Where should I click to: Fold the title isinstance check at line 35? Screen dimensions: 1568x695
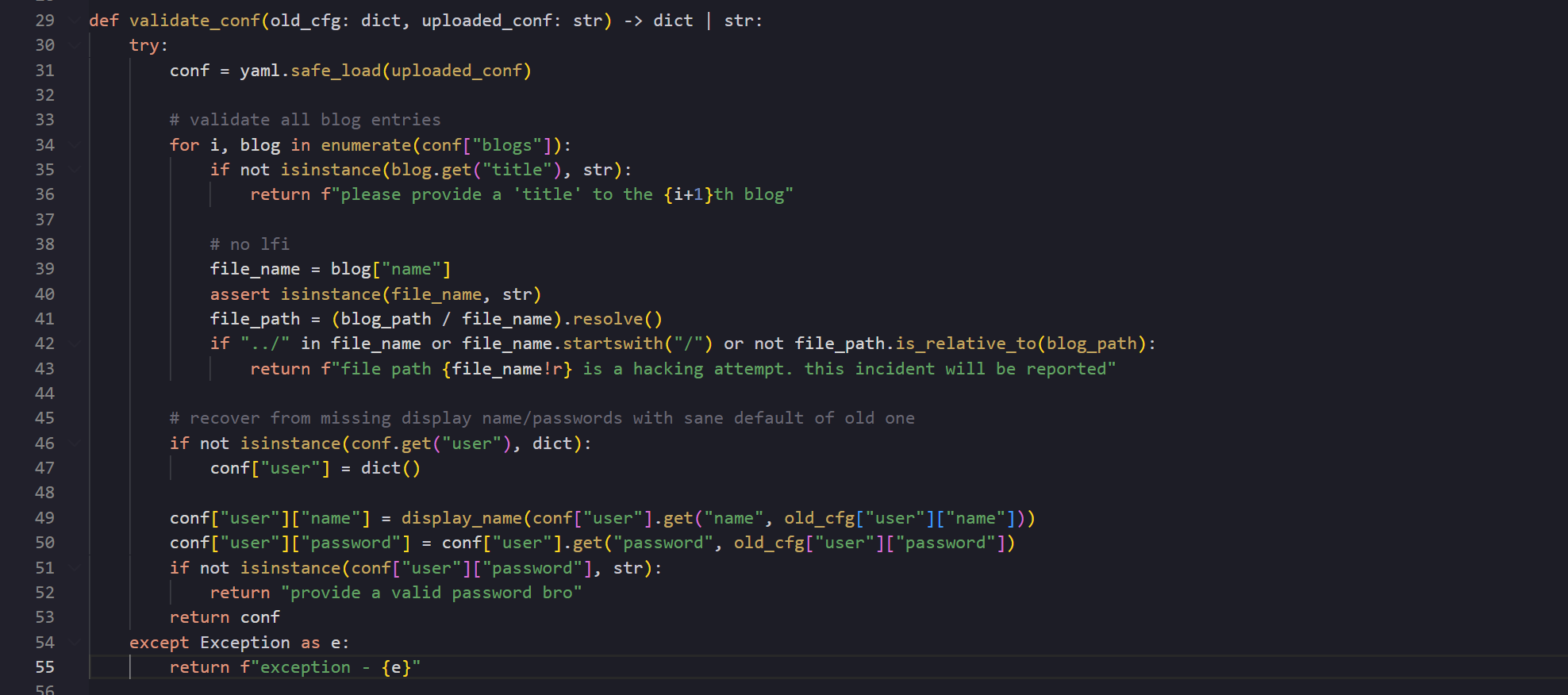click(x=74, y=170)
